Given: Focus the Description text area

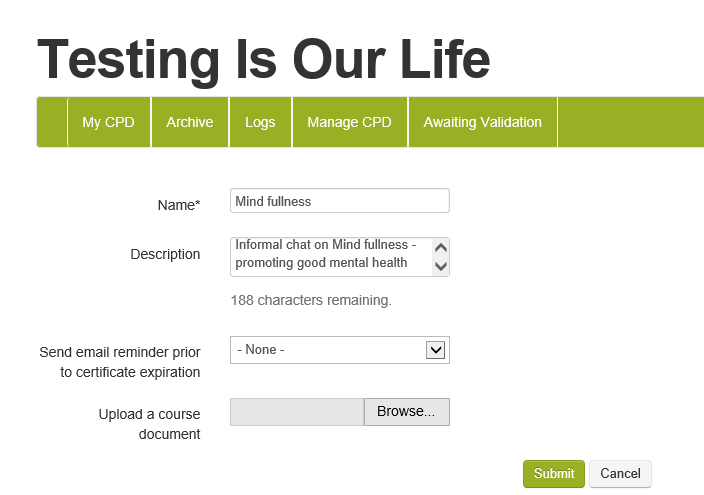Looking at the screenshot, I should 330,256.
